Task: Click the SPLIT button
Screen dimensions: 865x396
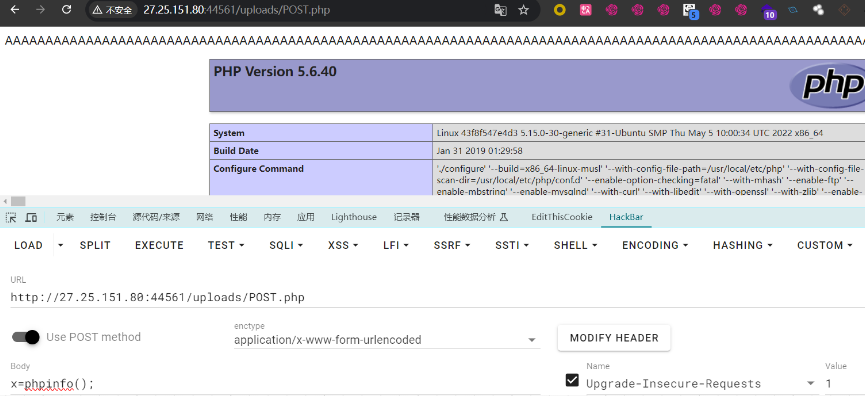Action: tap(95, 245)
